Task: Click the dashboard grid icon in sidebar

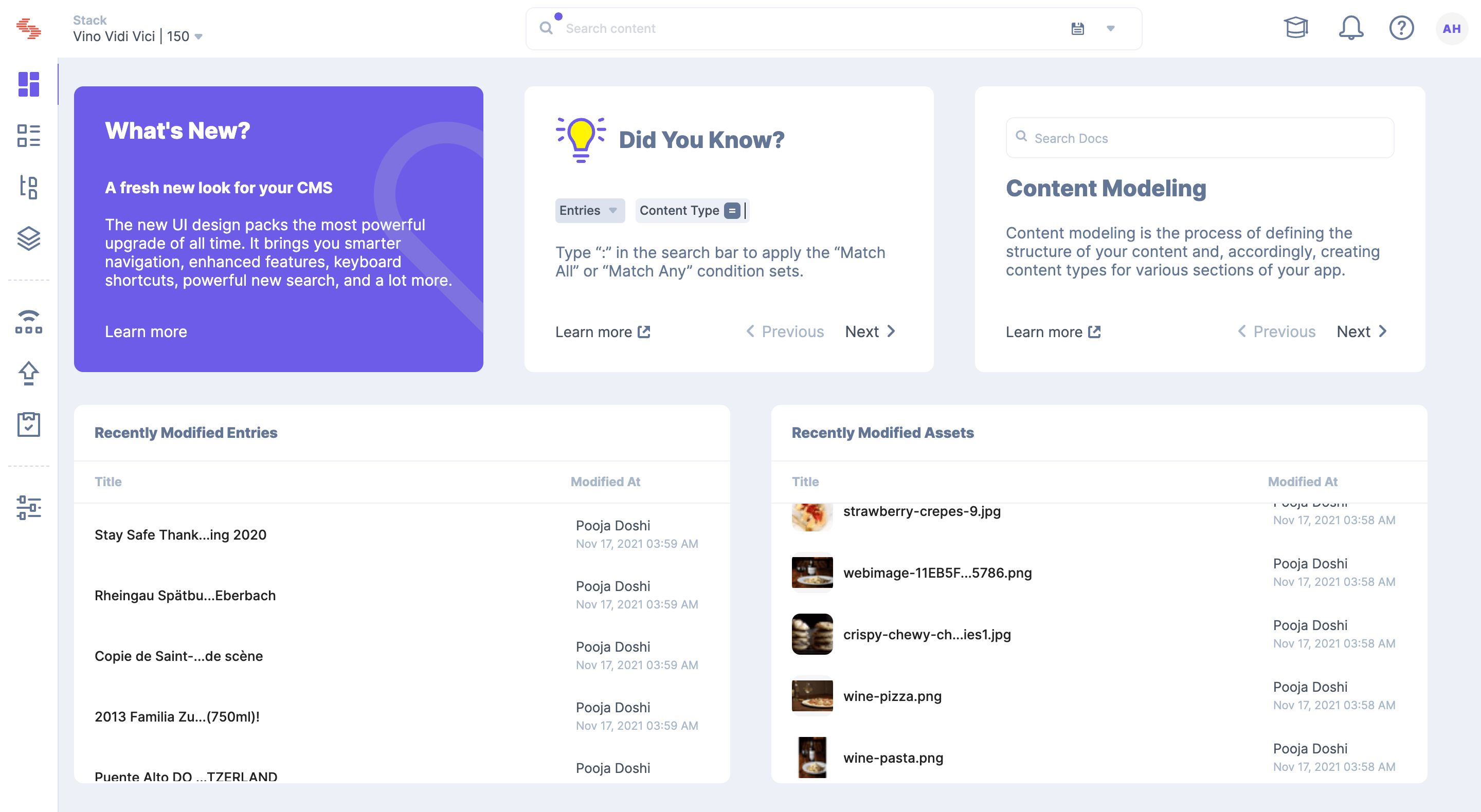Action: (29, 85)
